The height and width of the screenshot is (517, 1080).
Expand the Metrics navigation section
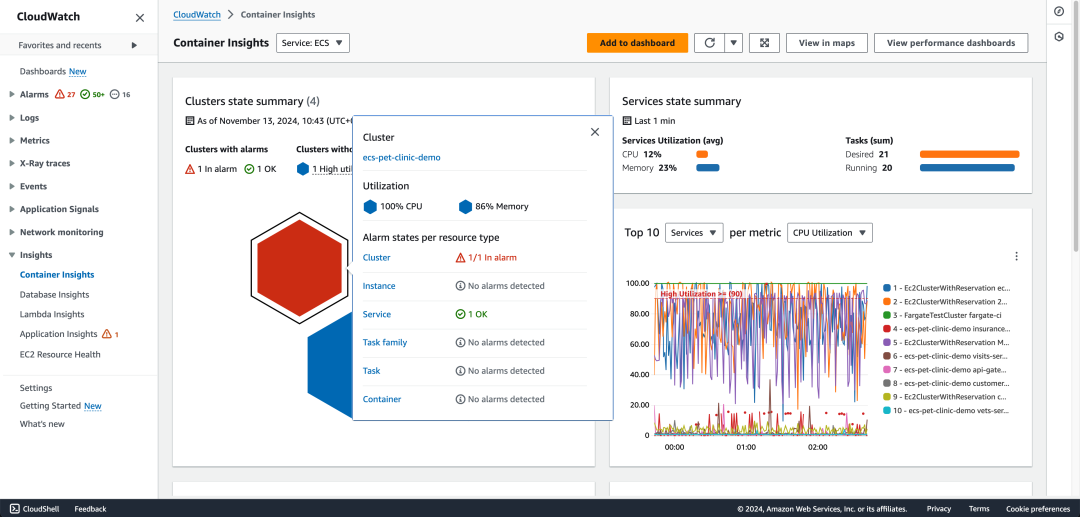12,140
